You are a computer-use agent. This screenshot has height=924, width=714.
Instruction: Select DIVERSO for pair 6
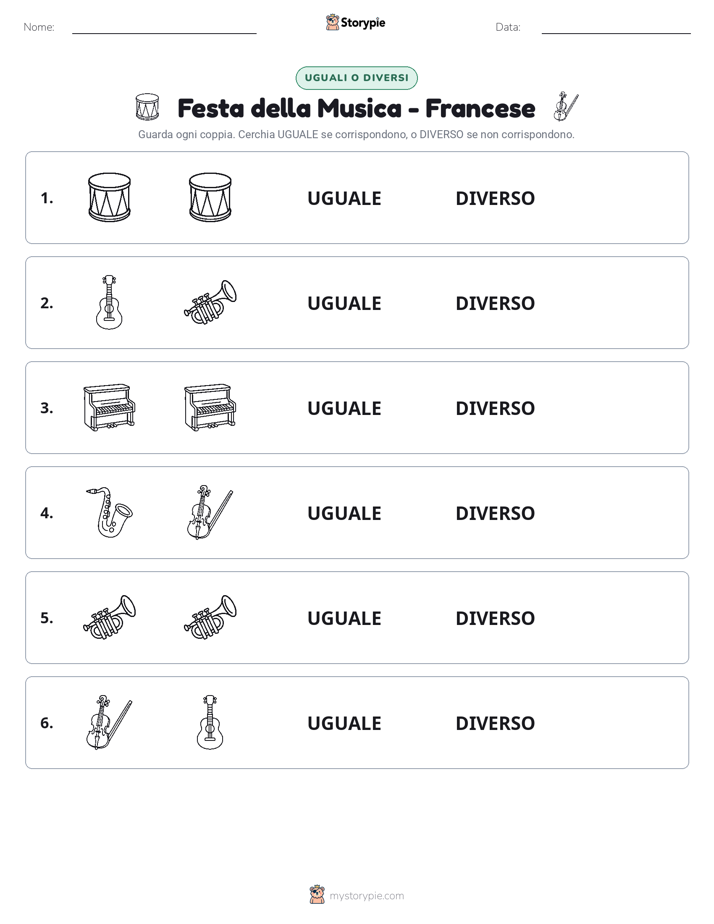[x=495, y=723]
